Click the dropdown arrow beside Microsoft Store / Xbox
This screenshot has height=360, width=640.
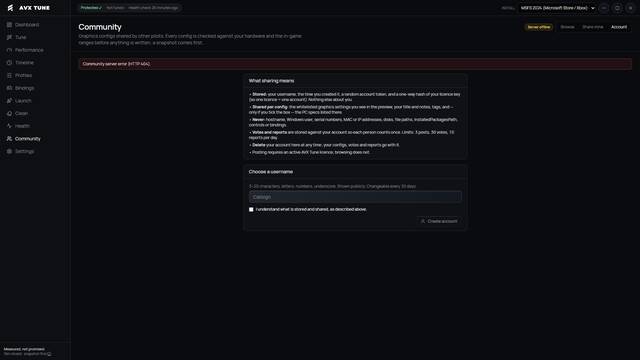point(593,8)
